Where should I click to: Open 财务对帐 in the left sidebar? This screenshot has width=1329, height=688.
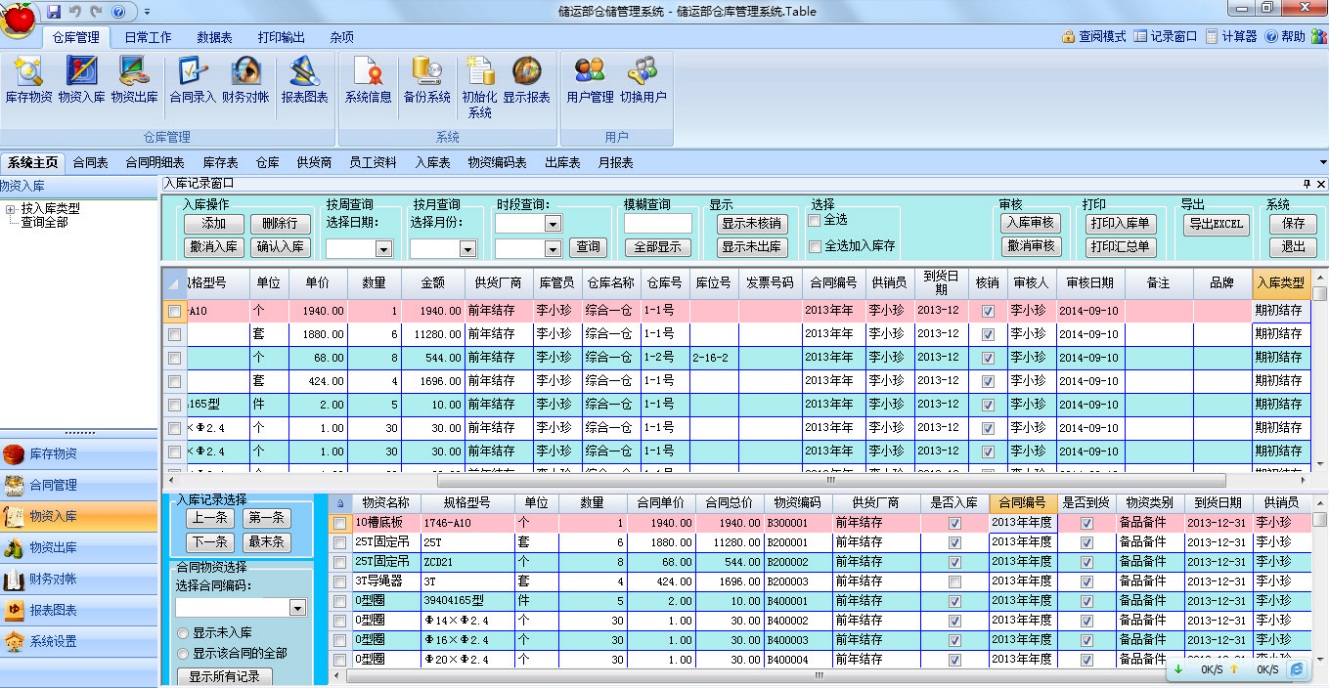click(79, 578)
